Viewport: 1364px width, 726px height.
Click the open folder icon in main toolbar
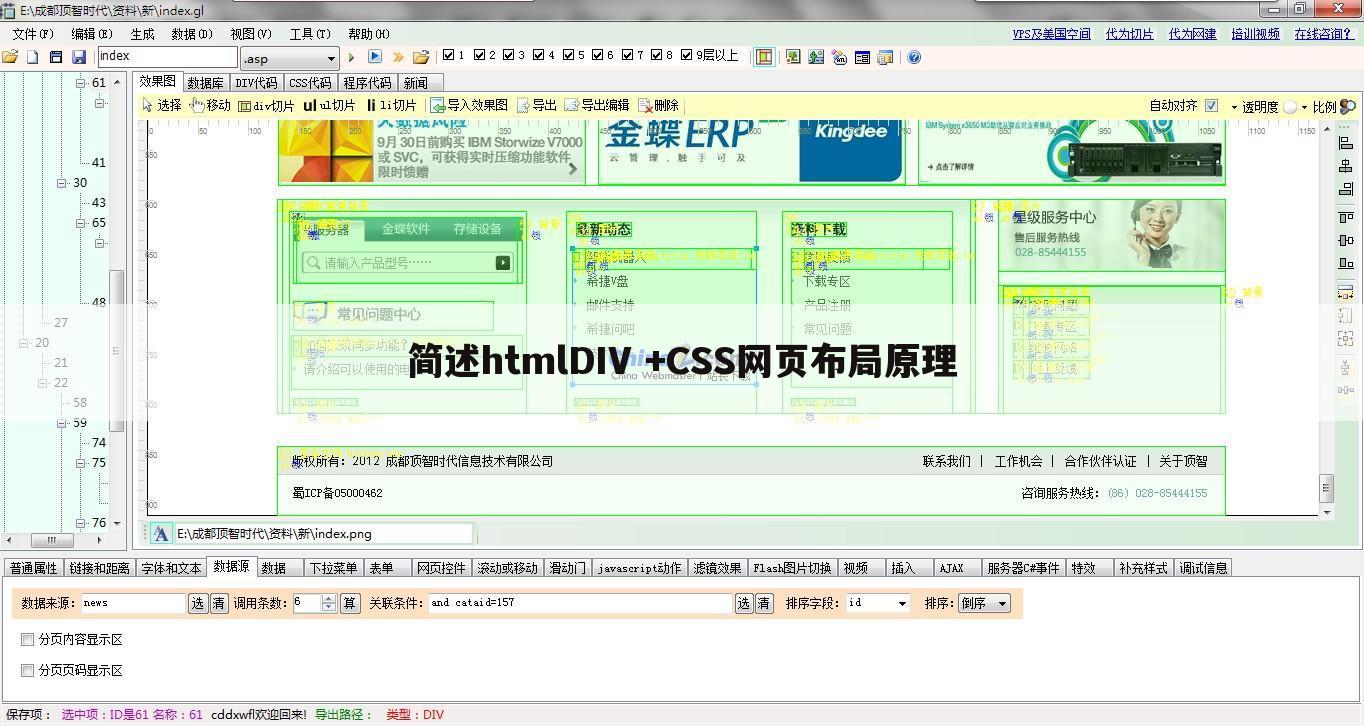coord(10,57)
